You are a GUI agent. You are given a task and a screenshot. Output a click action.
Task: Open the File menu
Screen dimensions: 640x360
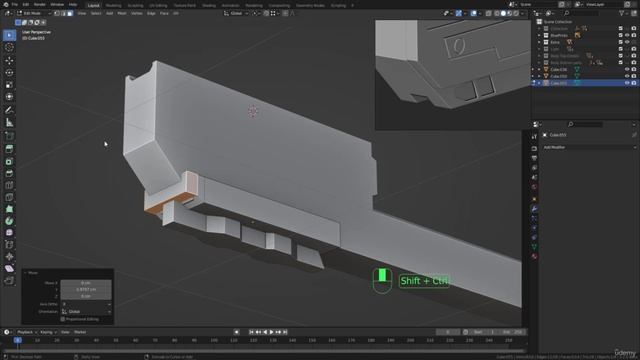[15, 4]
